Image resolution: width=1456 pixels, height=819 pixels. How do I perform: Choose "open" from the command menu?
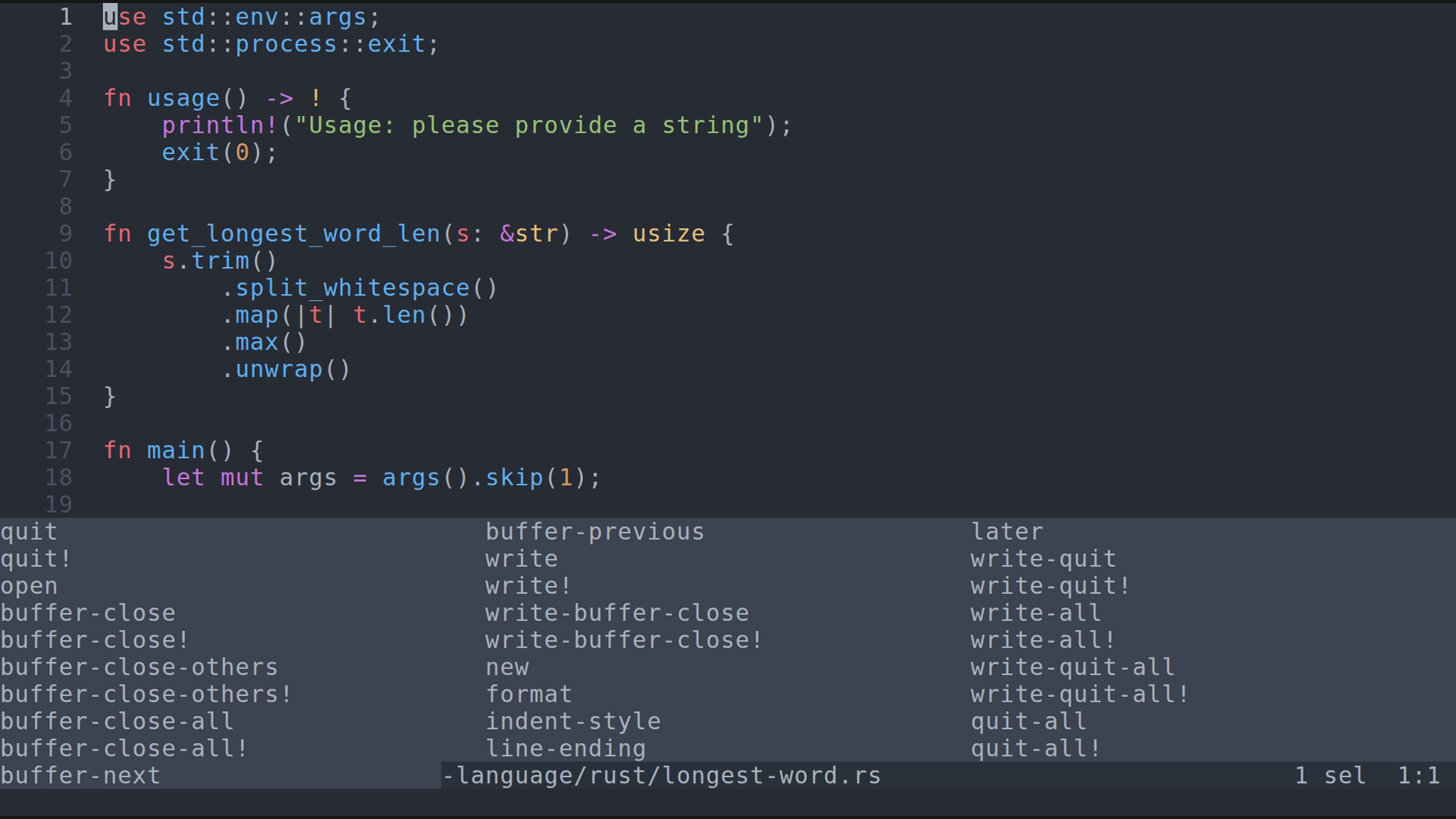pyautogui.click(x=29, y=586)
